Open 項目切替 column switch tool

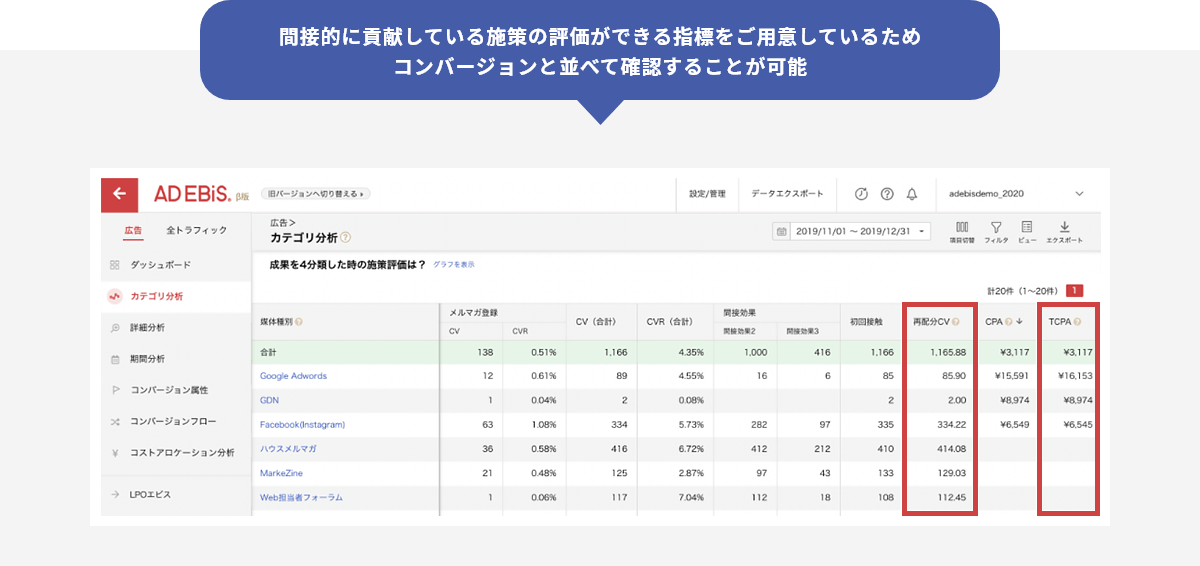(x=962, y=232)
